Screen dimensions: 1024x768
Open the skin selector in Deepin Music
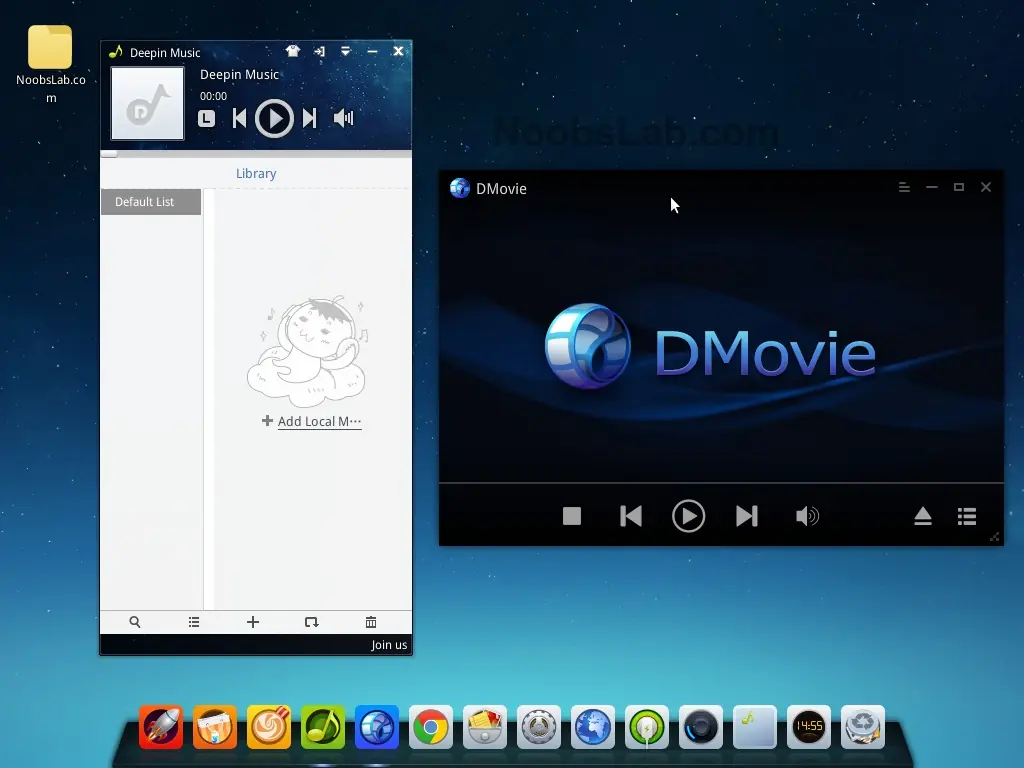pos(293,51)
